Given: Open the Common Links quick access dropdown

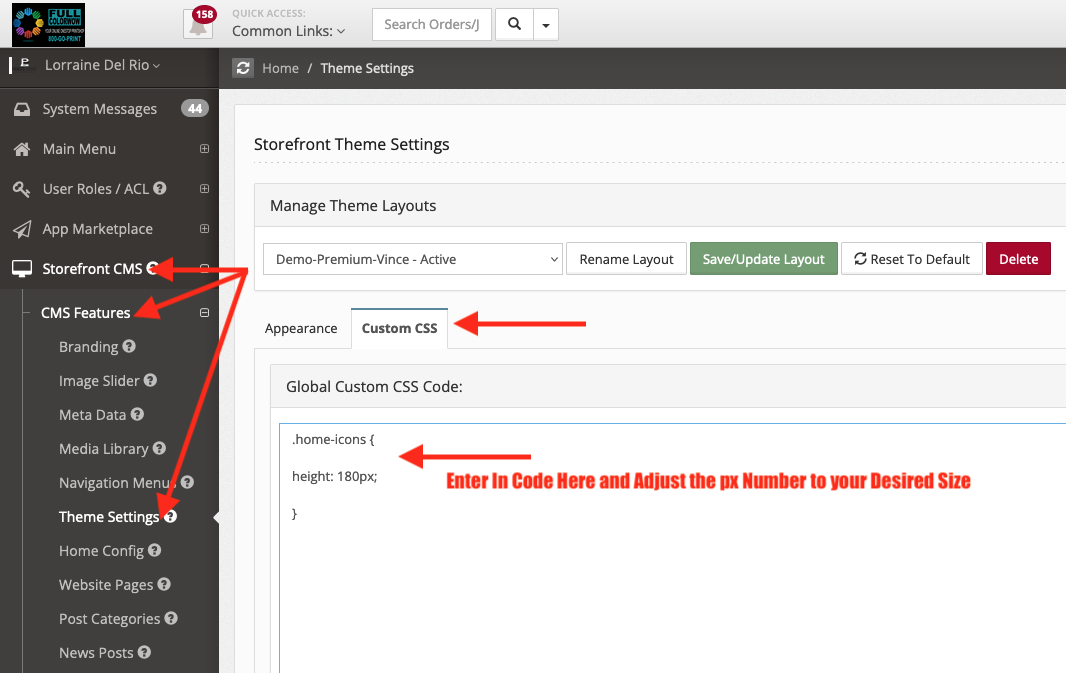Looking at the screenshot, I should [x=286, y=31].
